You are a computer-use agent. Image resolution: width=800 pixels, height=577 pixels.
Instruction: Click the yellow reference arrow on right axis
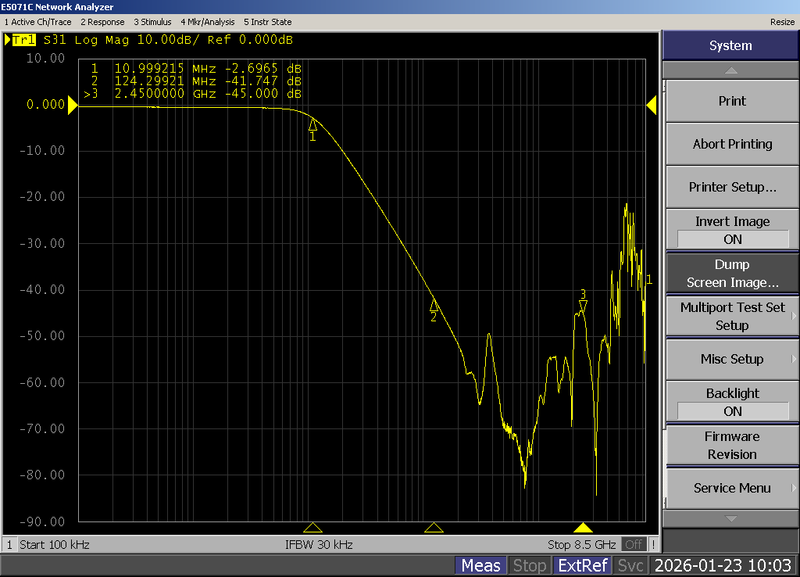tap(653, 104)
